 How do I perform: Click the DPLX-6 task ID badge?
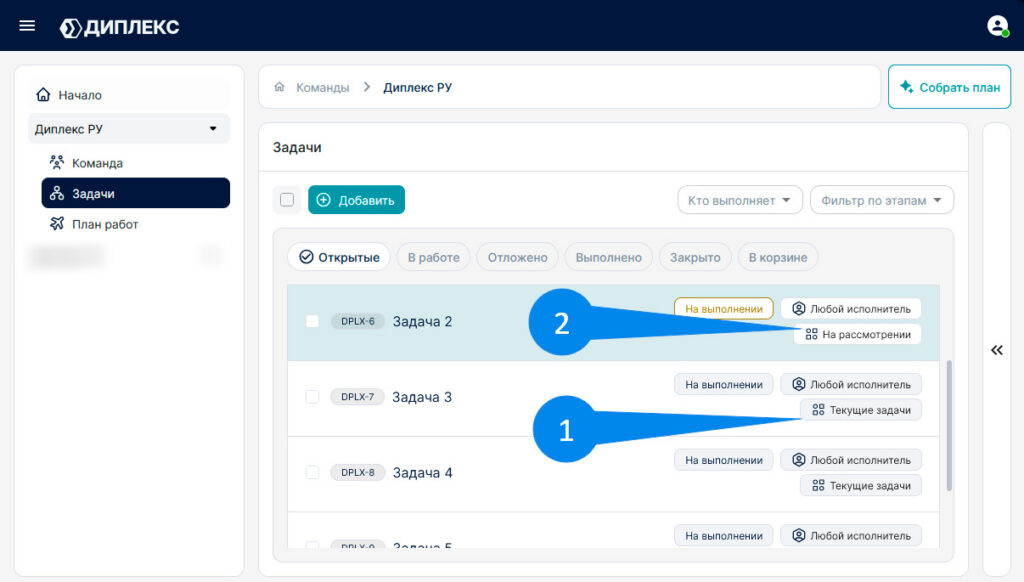(x=357, y=321)
